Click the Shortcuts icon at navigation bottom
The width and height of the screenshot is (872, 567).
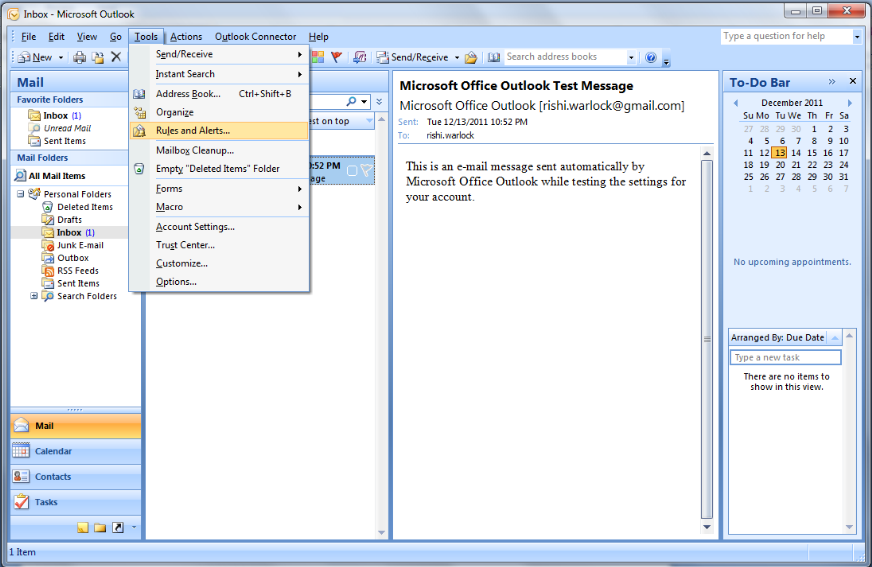pos(118,528)
